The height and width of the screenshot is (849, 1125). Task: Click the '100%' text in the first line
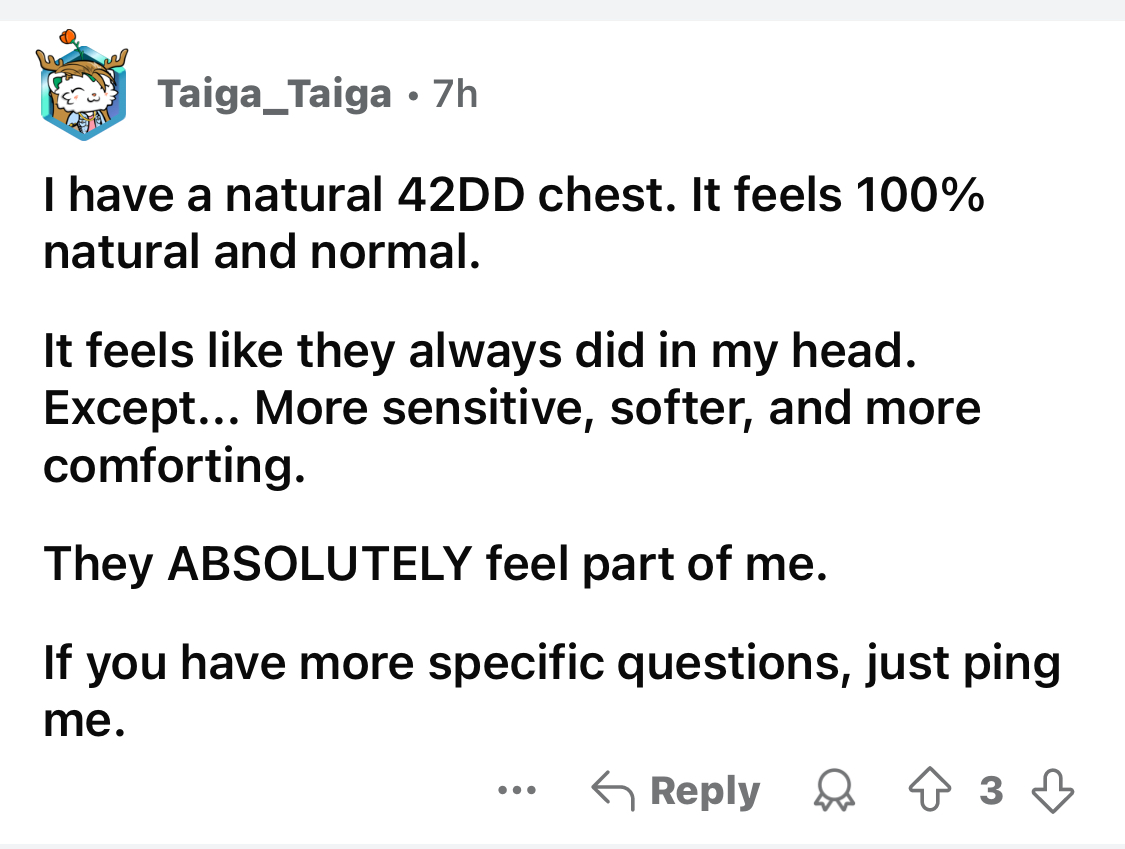(917, 197)
